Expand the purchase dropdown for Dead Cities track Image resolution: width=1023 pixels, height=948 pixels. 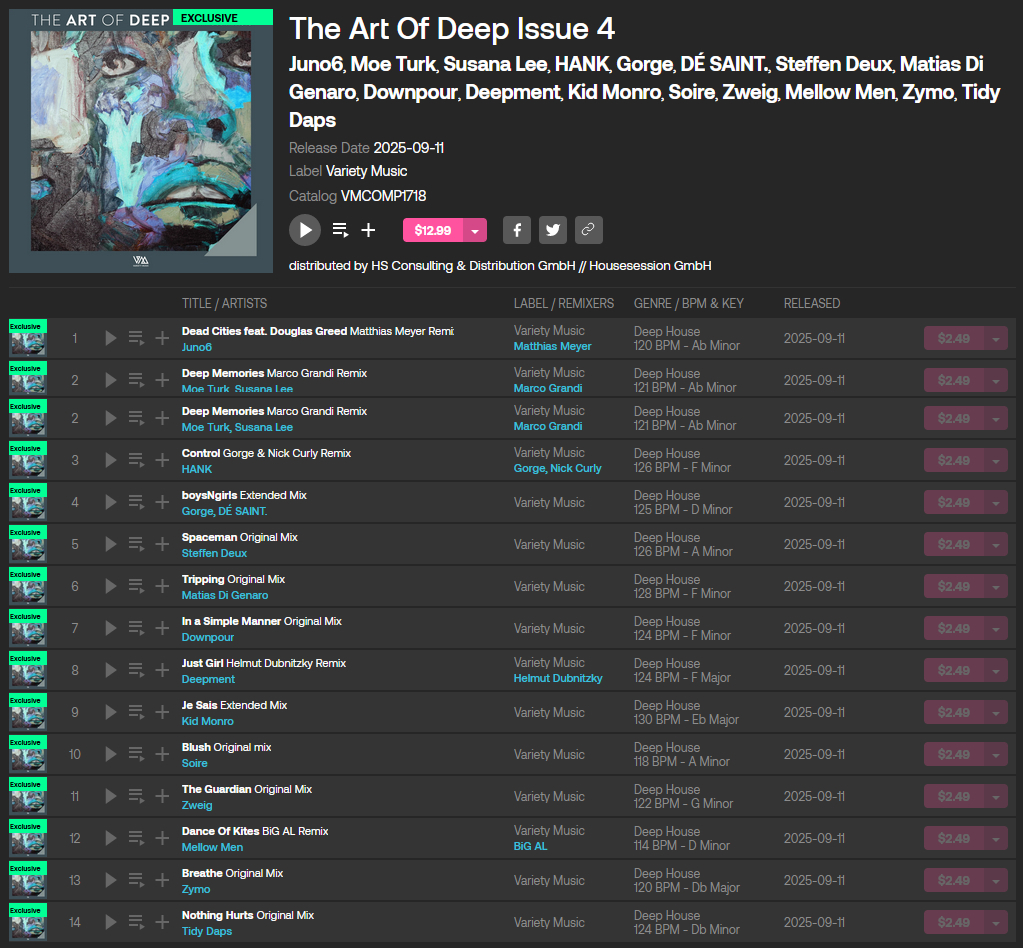tap(996, 338)
